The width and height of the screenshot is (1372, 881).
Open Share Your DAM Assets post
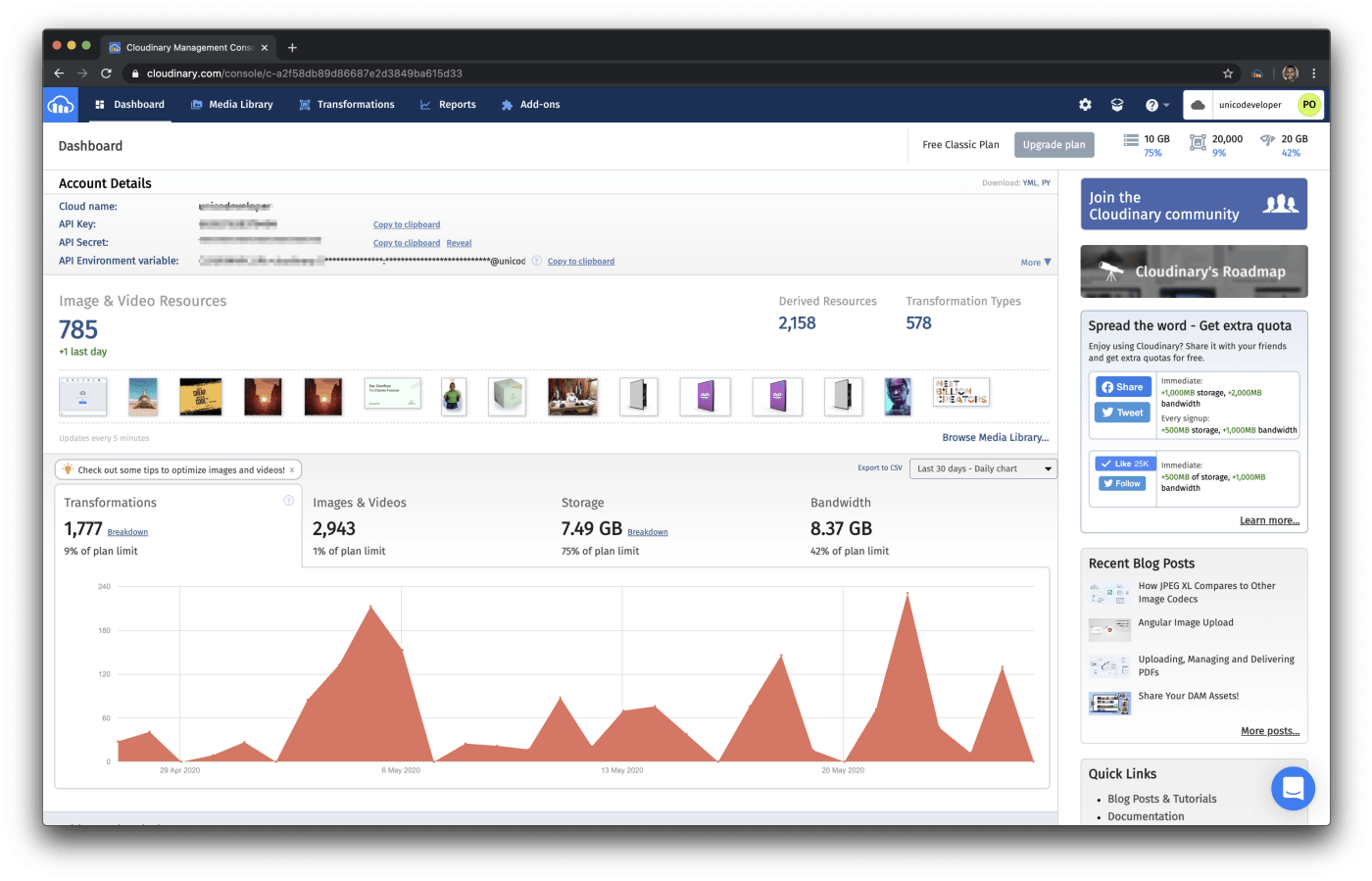(1188, 697)
